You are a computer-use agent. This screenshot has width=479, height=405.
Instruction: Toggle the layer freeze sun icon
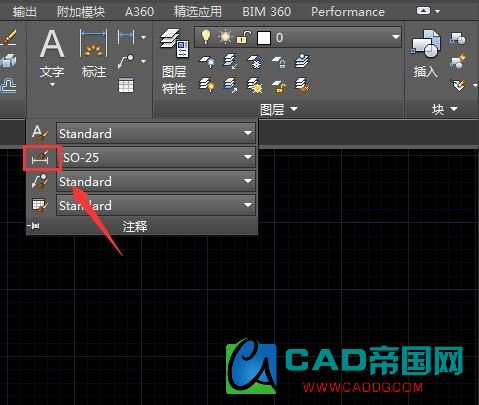click(x=225, y=37)
